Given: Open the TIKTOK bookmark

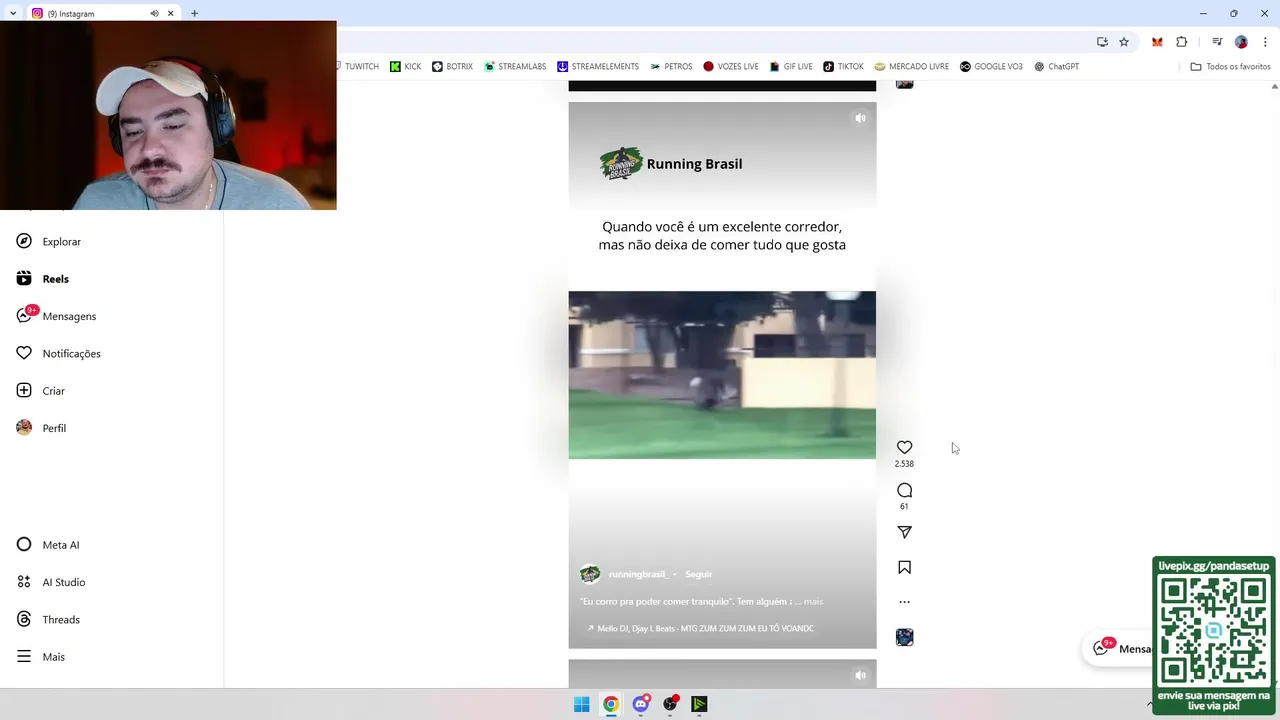Looking at the screenshot, I should tap(843, 66).
